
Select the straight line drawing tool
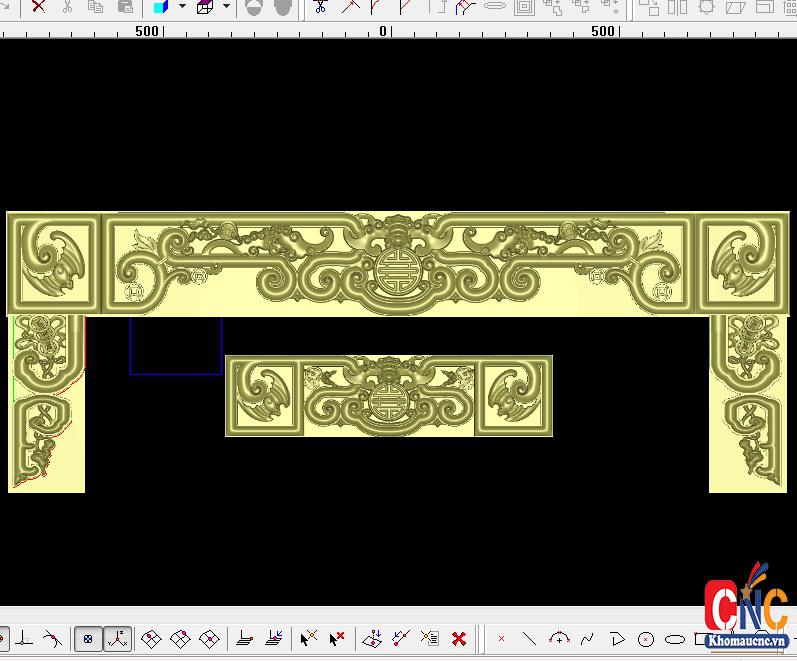point(529,638)
